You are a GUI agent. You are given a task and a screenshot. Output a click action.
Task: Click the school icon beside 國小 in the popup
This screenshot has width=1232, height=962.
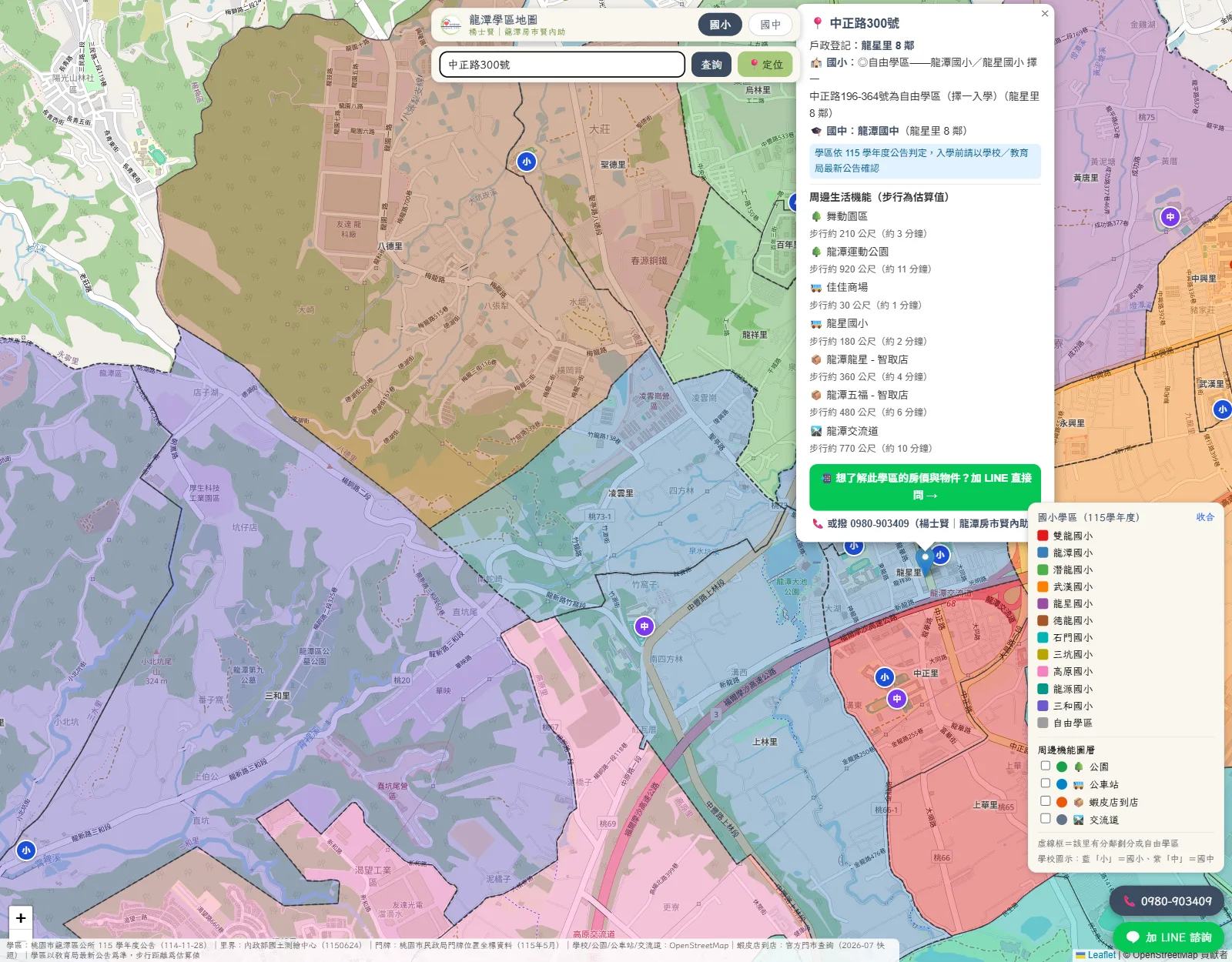pos(816,62)
